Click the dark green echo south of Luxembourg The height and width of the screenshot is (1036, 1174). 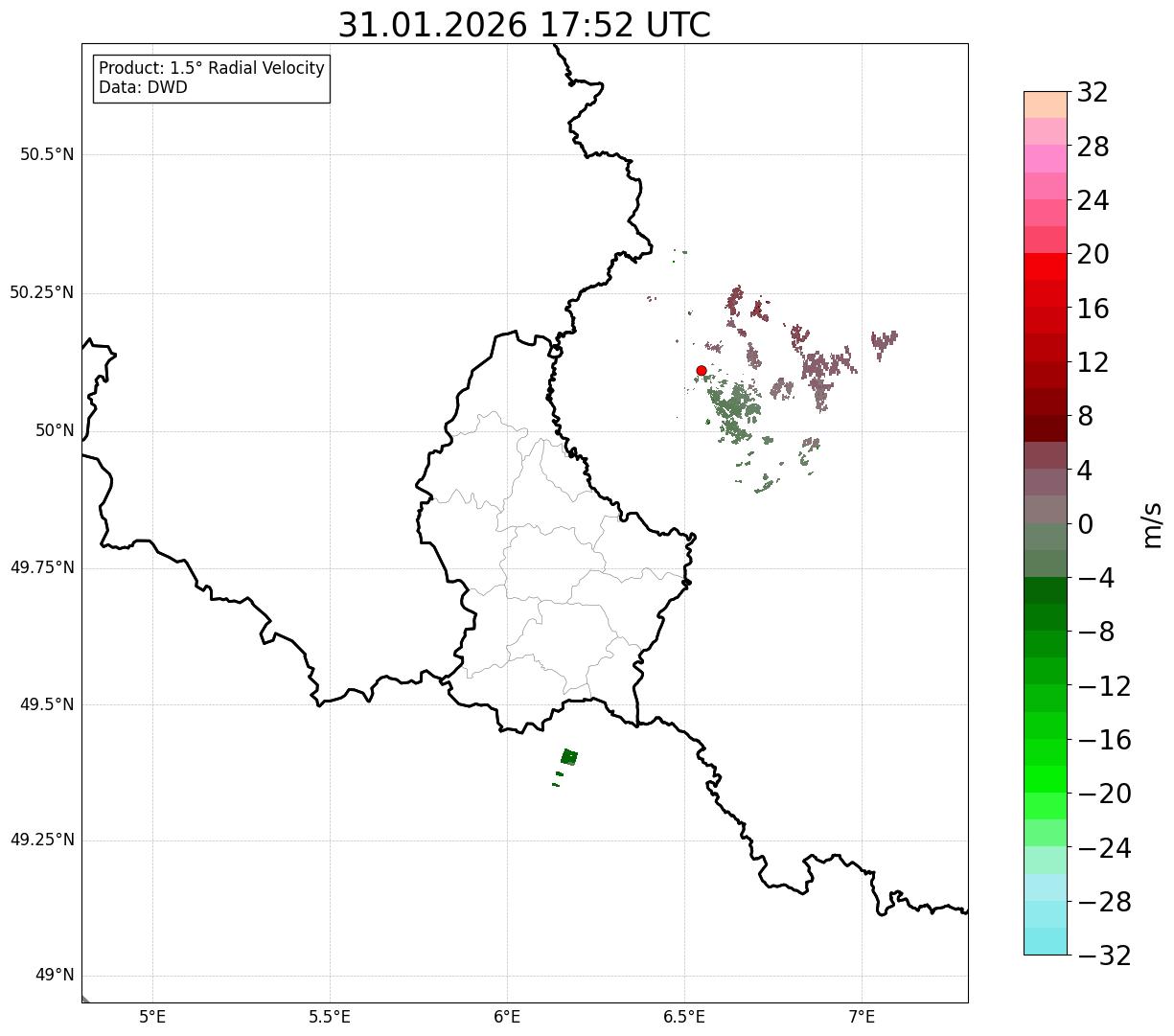[x=569, y=757]
